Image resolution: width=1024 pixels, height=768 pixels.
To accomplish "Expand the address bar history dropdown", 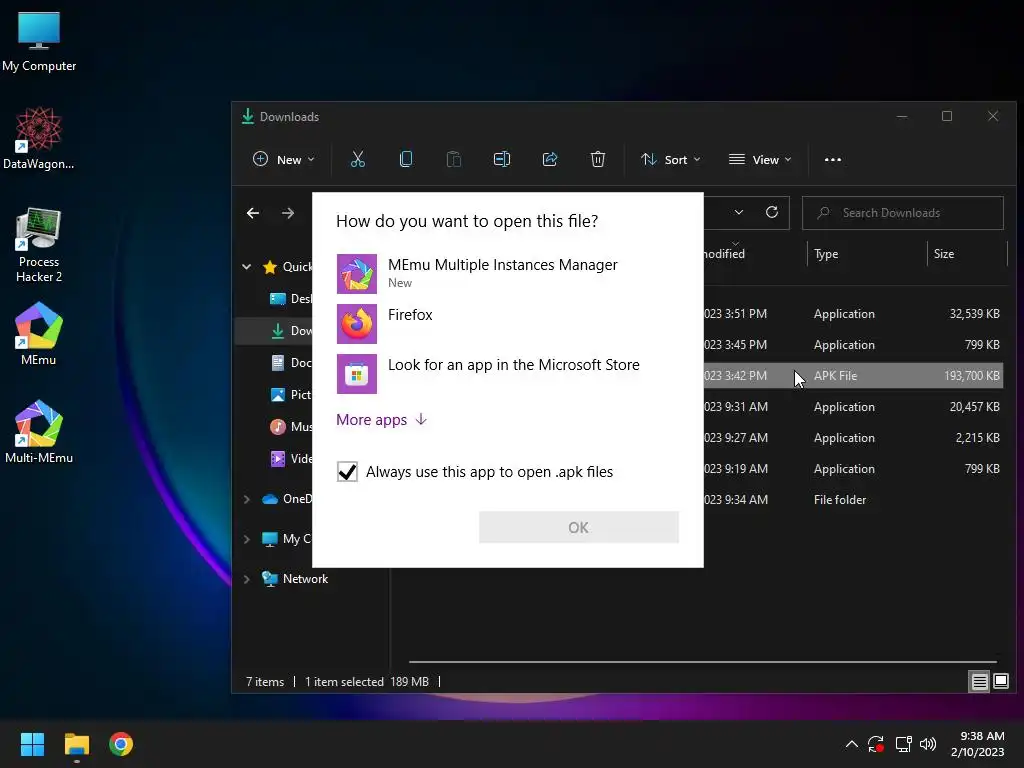I will click(739, 212).
